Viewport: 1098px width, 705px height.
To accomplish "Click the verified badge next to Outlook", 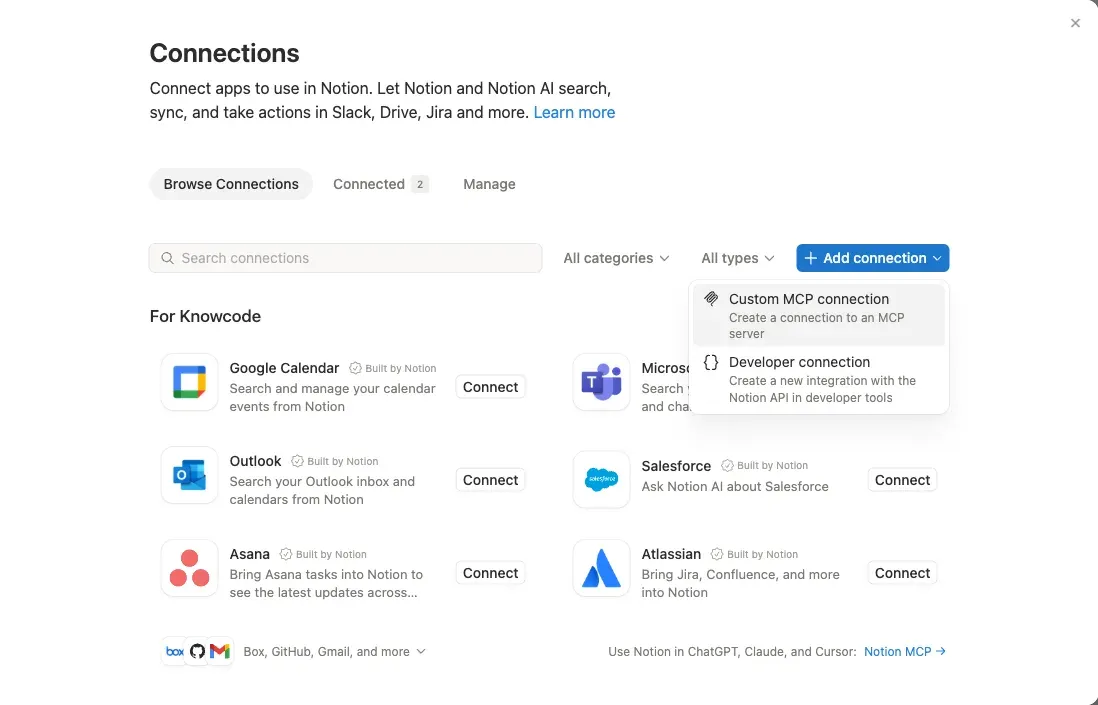I will coord(297,461).
